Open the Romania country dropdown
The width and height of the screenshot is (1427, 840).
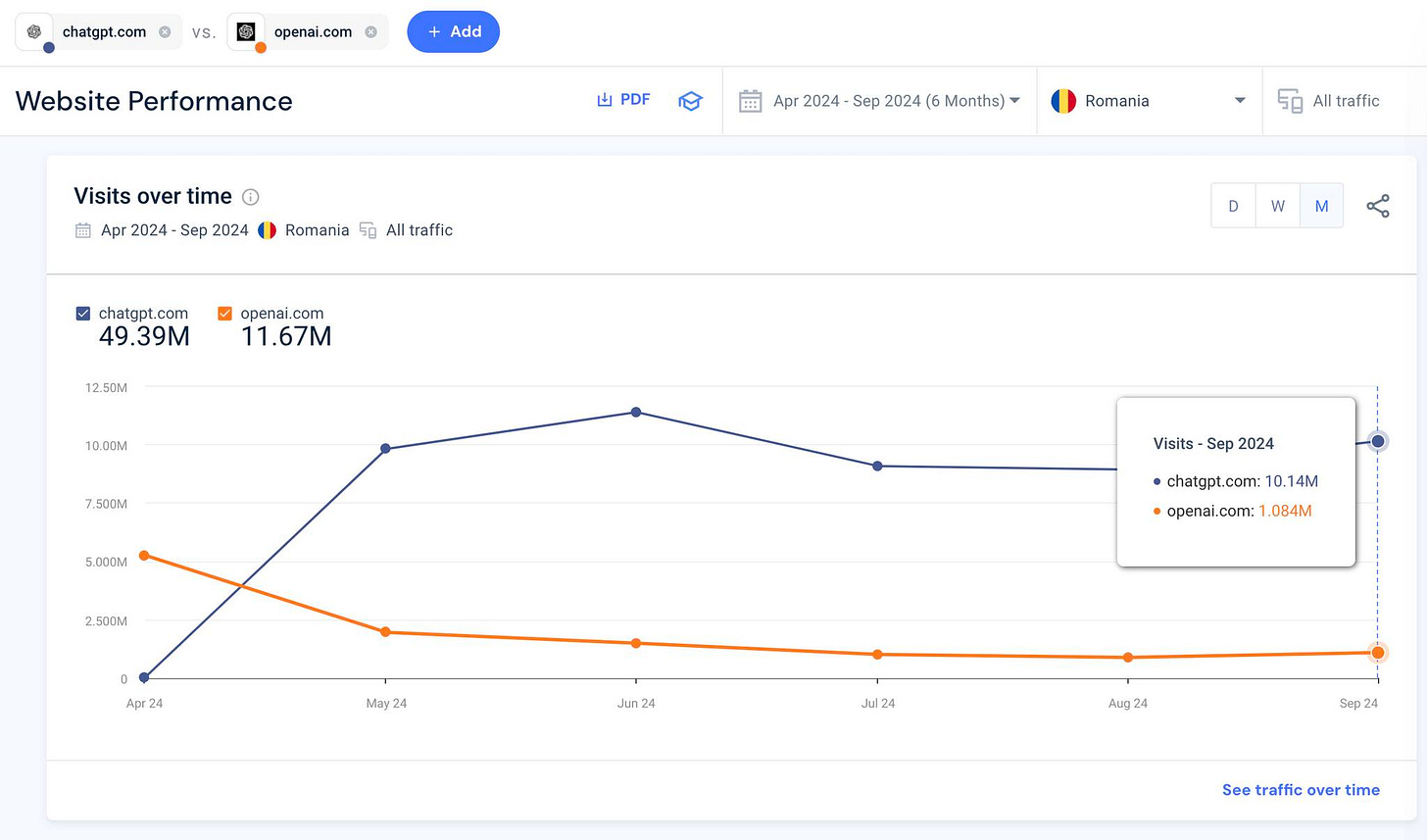[1150, 101]
